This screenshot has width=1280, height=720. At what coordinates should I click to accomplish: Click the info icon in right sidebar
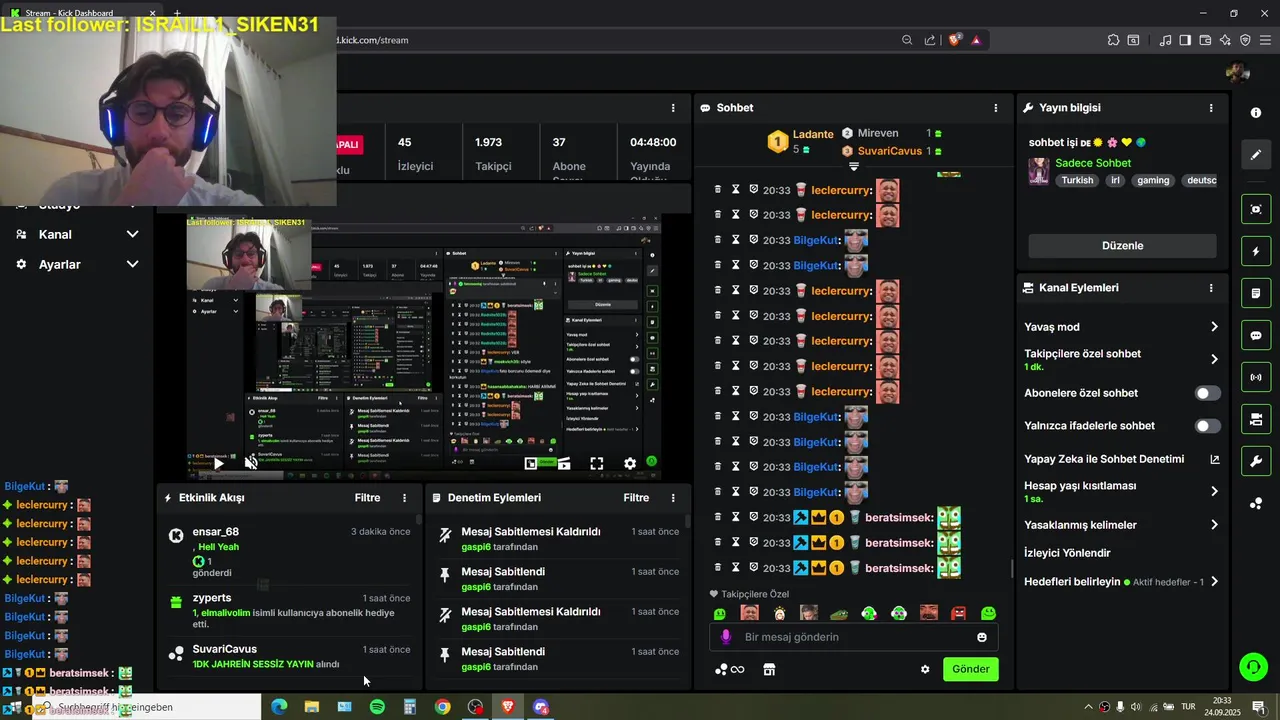1256,113
